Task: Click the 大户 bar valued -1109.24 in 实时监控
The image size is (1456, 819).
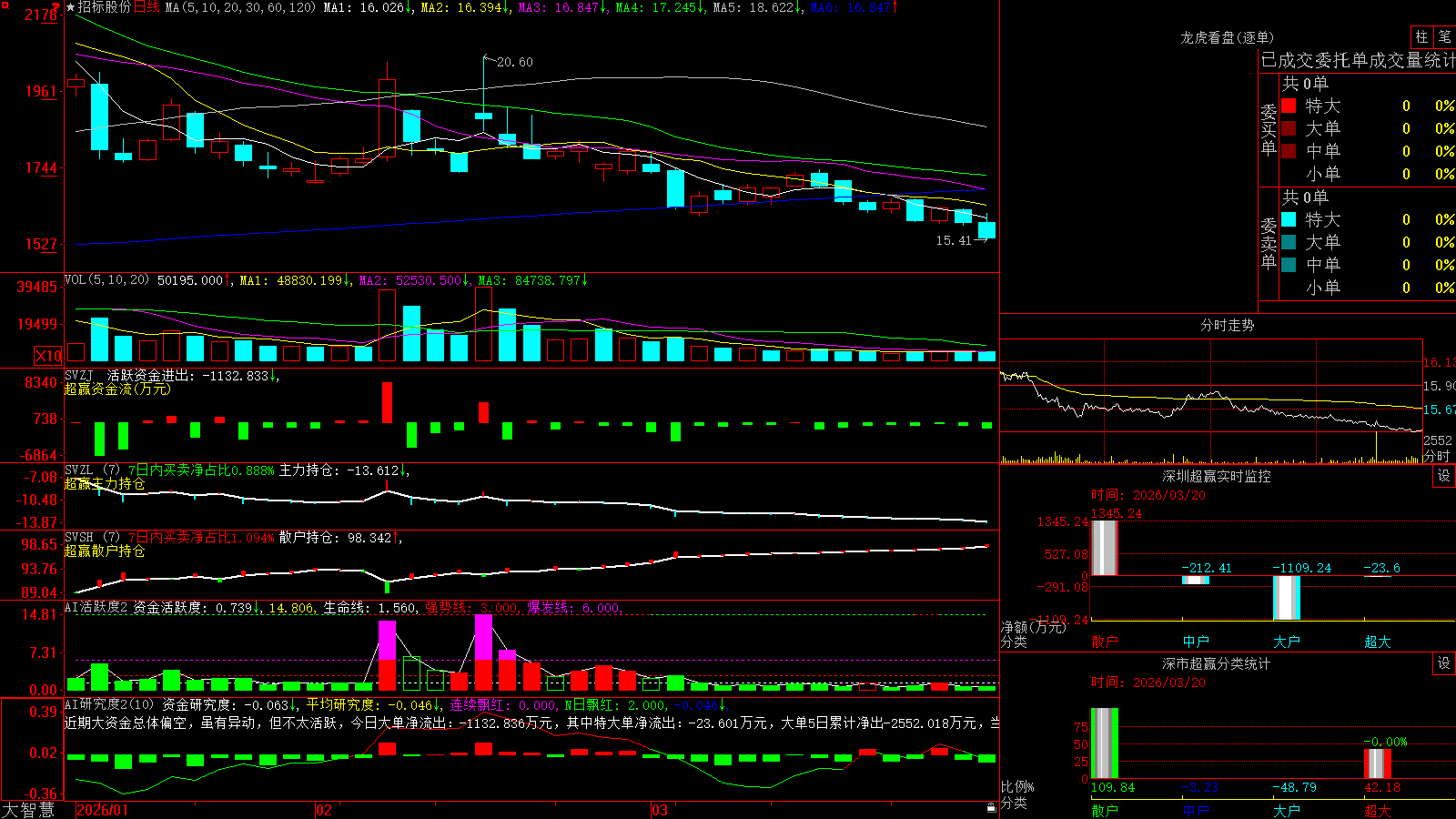Action: (1287, 598)
